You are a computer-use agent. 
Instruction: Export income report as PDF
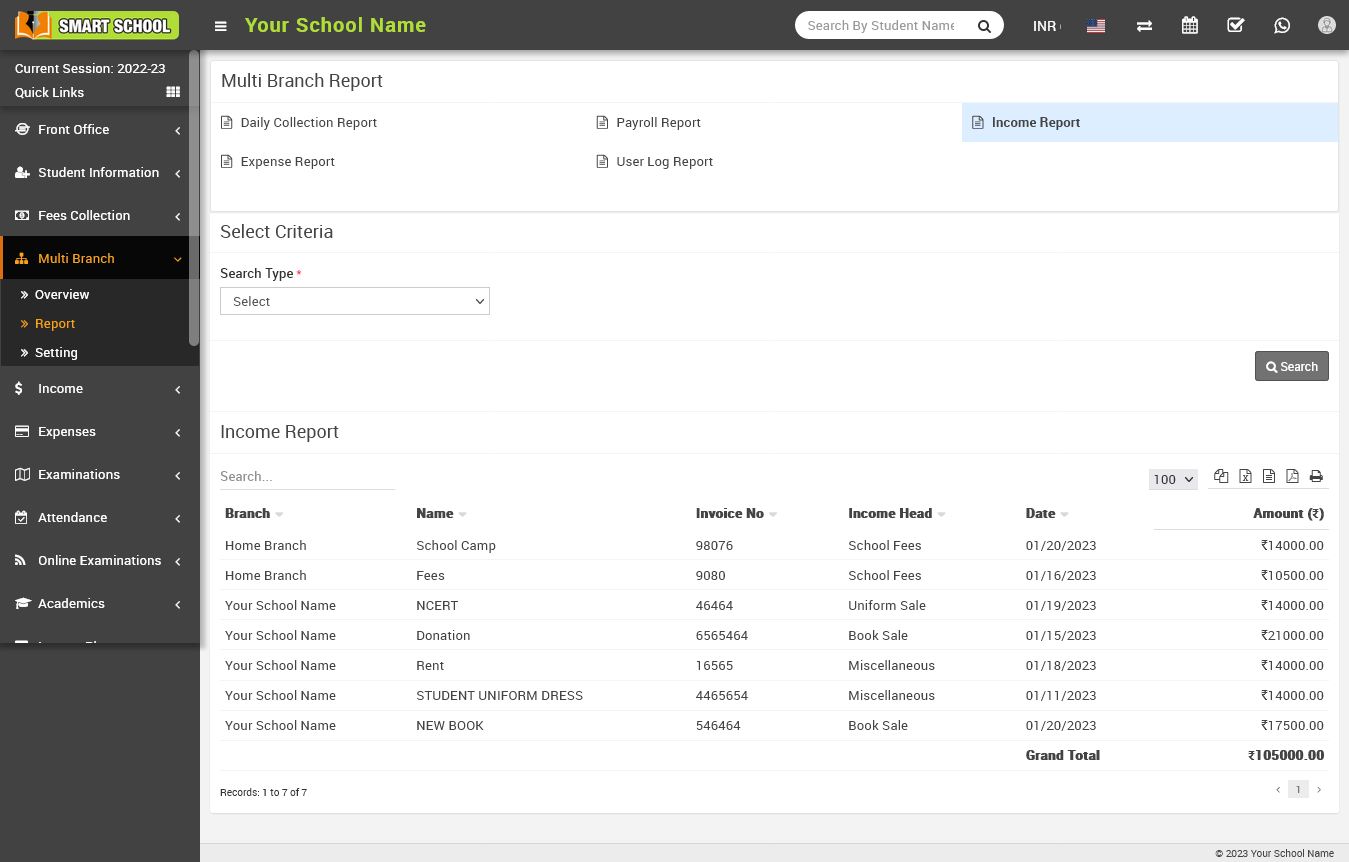1292,477
